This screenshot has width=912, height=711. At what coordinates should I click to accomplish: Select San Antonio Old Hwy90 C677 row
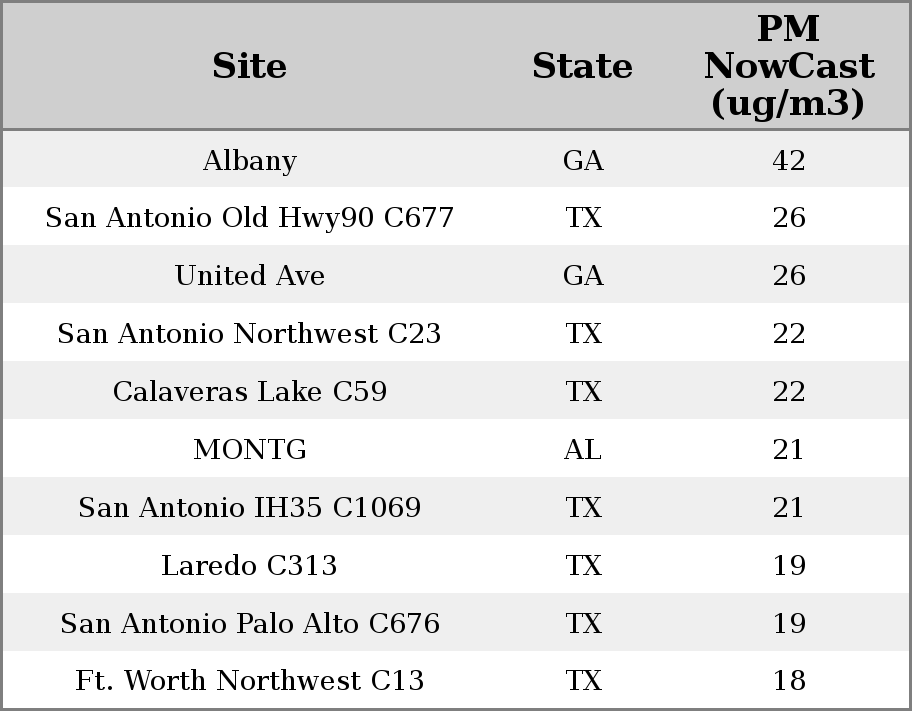pyautogui.click(x=250, y=218)
